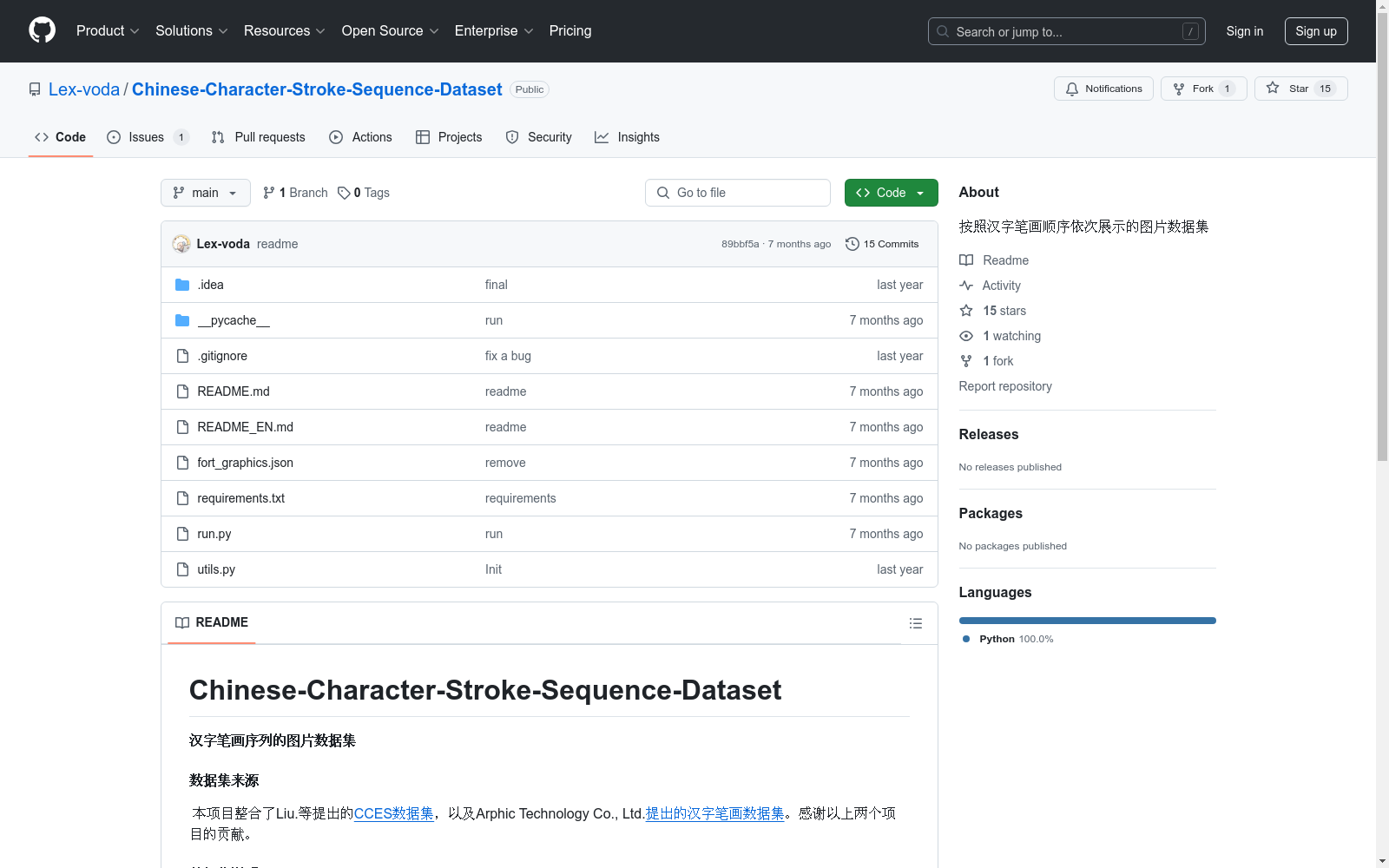Image resolution: width=1389 pixels, height=868 pixels.
Task: Switch to the Insights tab
Action: (627, 137)
